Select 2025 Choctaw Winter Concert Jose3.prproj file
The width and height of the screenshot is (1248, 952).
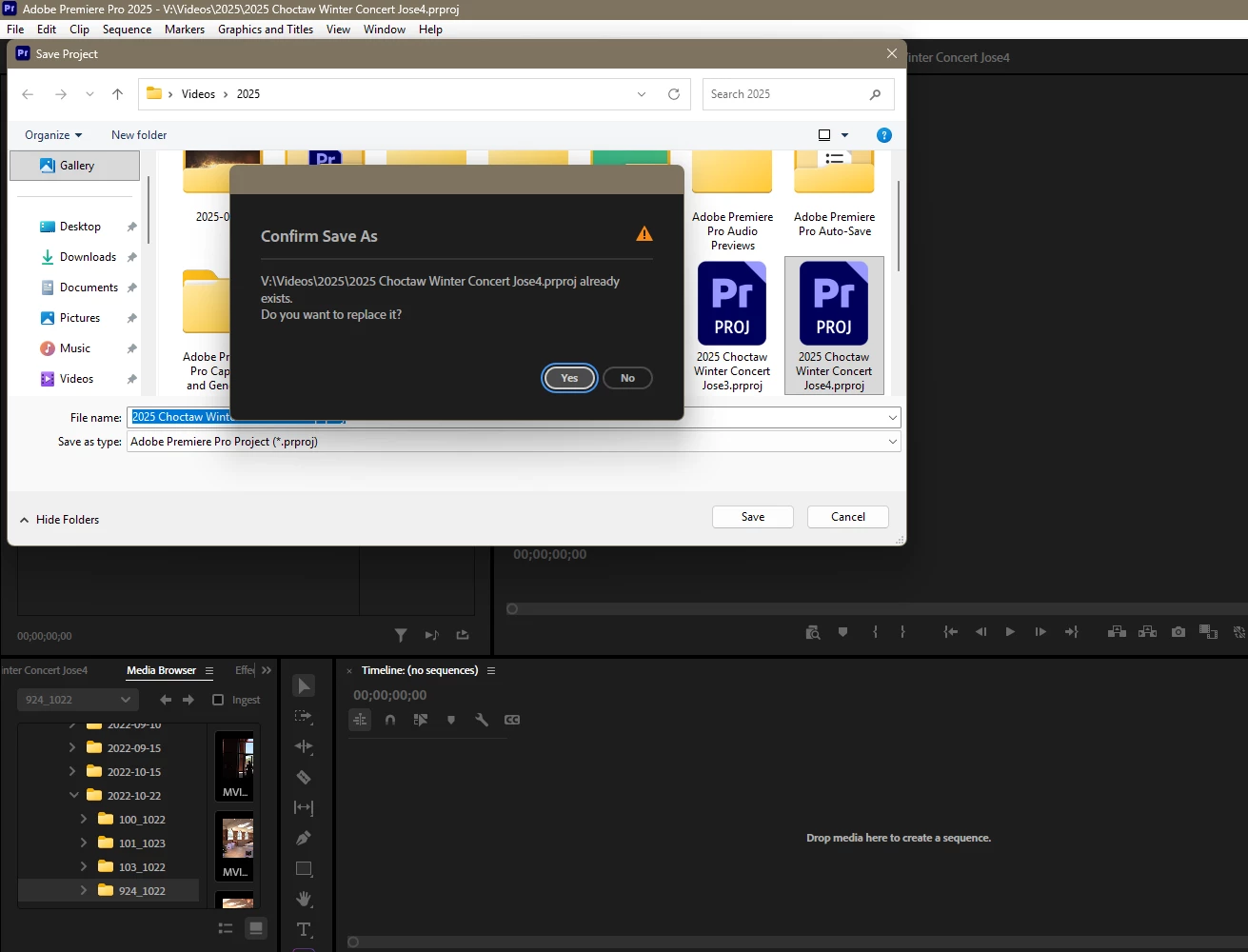732,326
